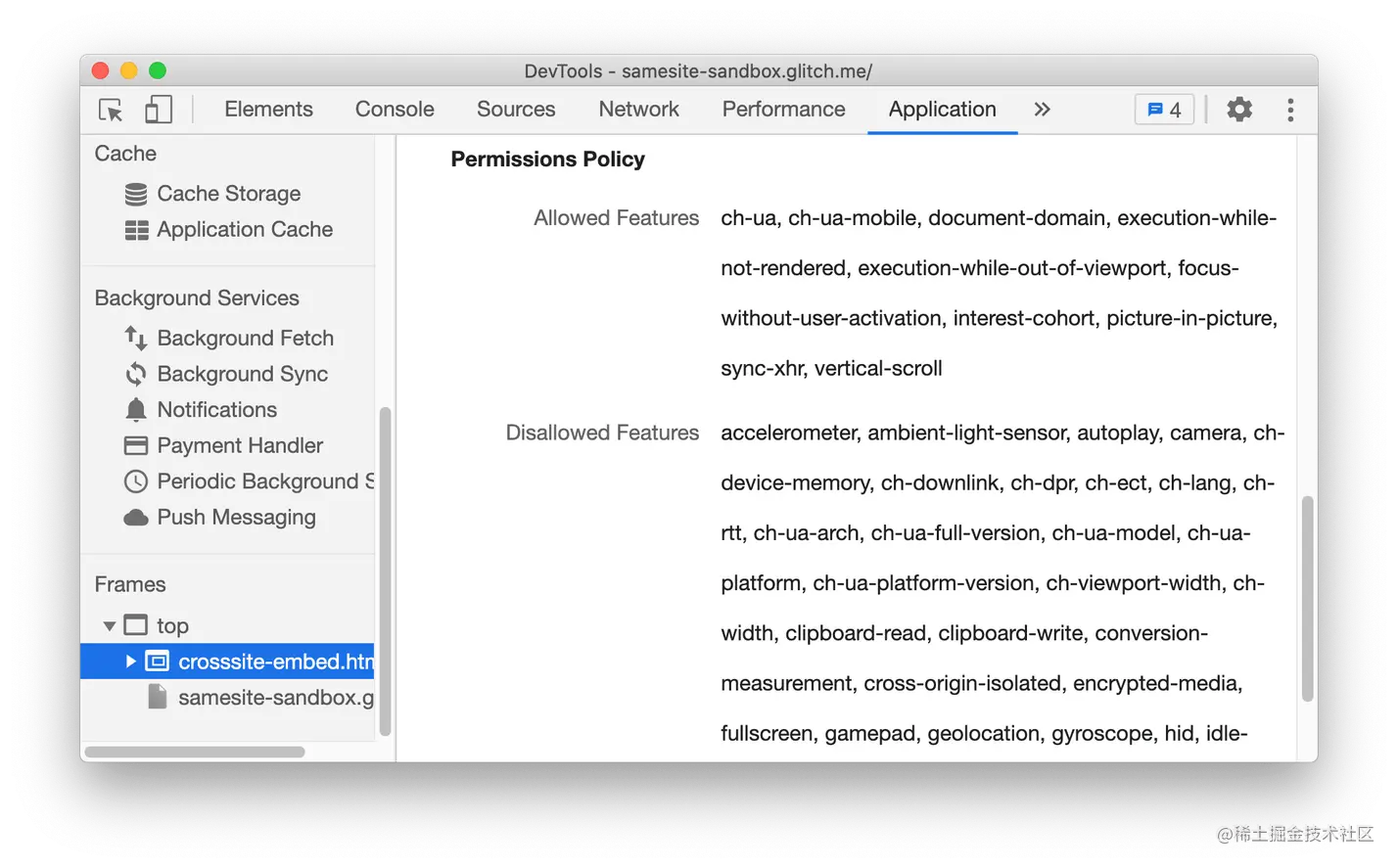Show more tabs with the chevron
The image size is (1398, 868).
[x=1042, y=110]
